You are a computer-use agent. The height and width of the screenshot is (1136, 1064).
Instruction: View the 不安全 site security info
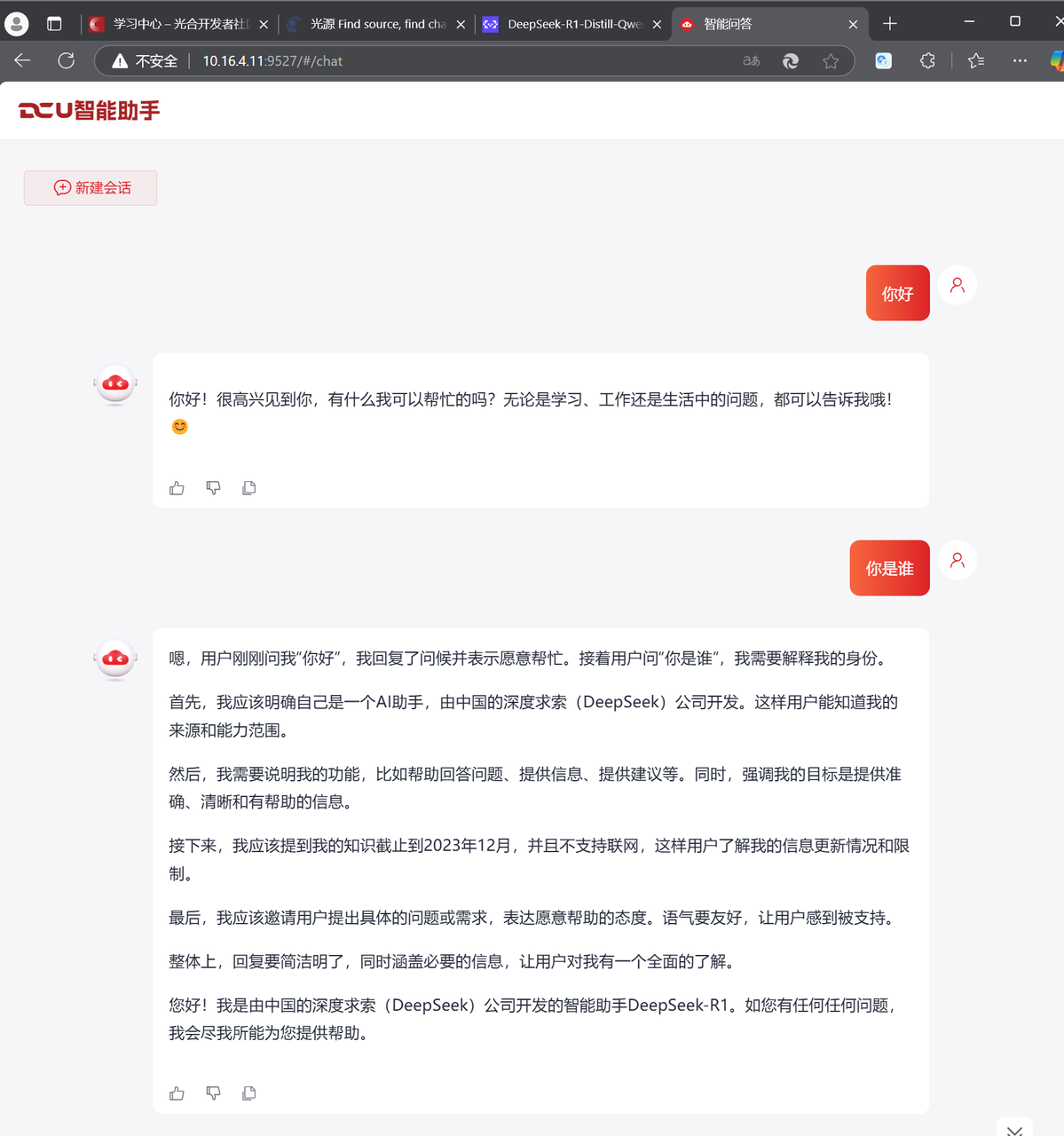point(145,61)
